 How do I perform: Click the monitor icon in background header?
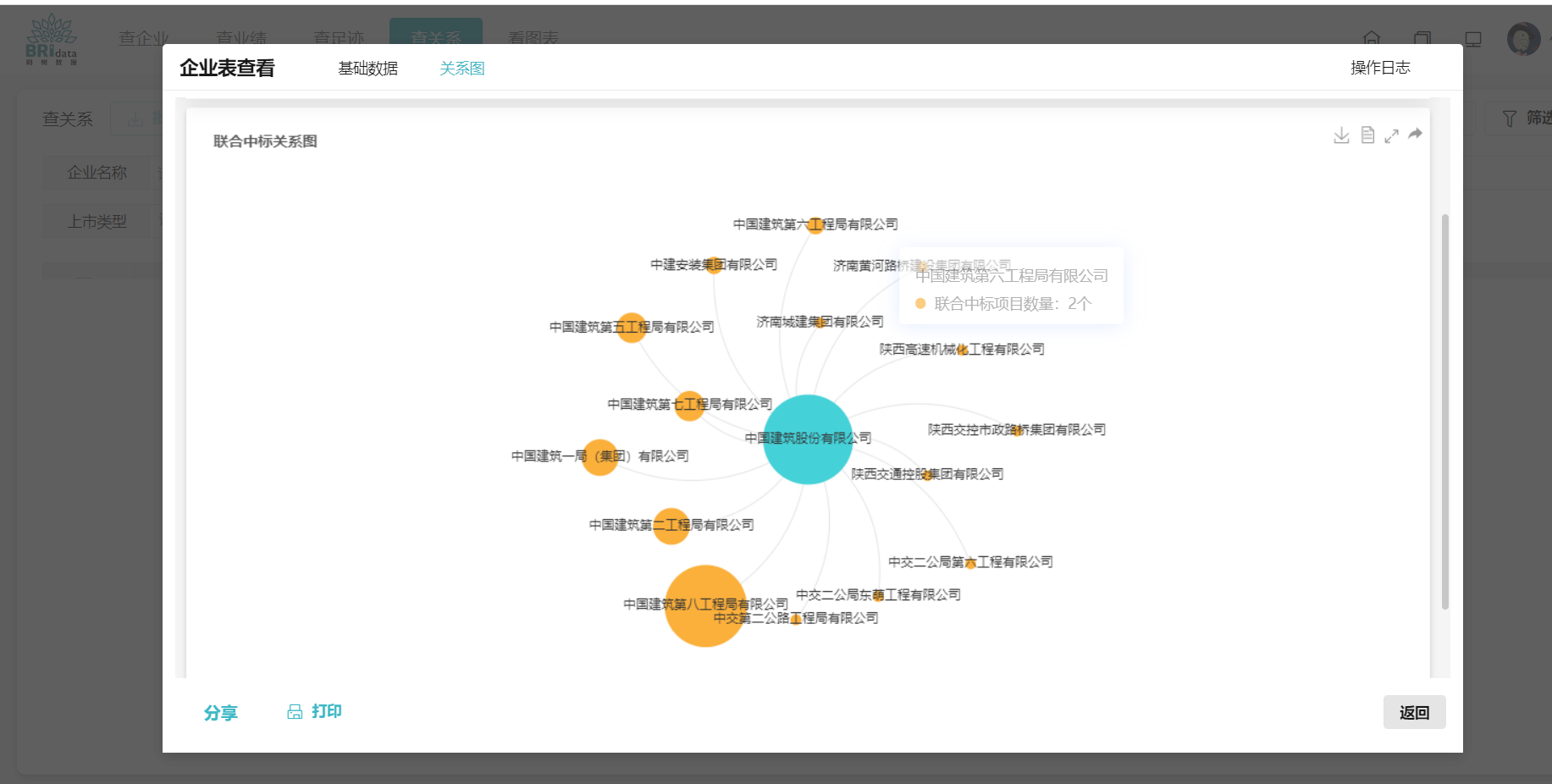1473,39
